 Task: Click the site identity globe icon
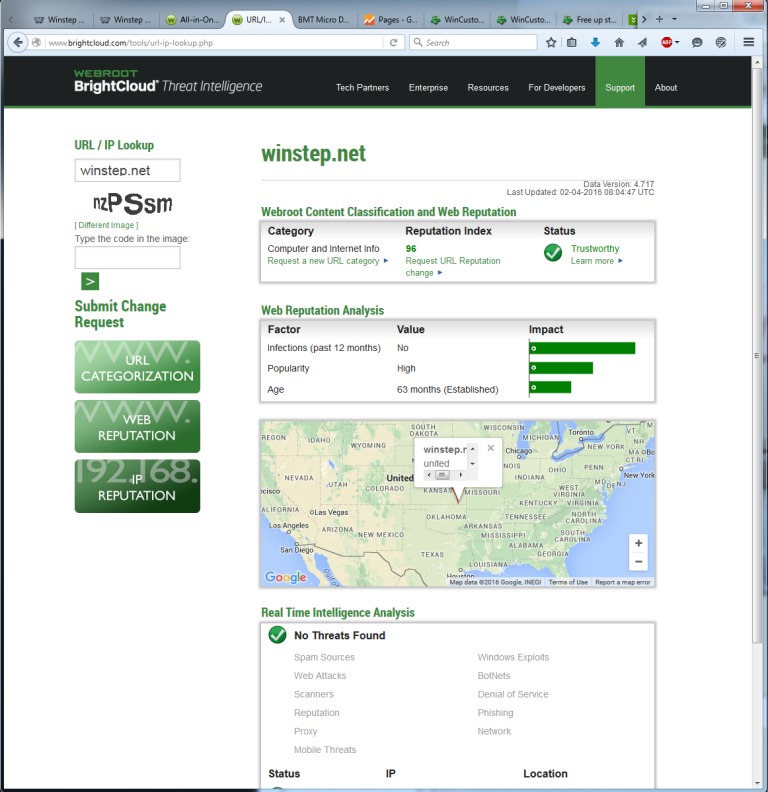[36, 43]
